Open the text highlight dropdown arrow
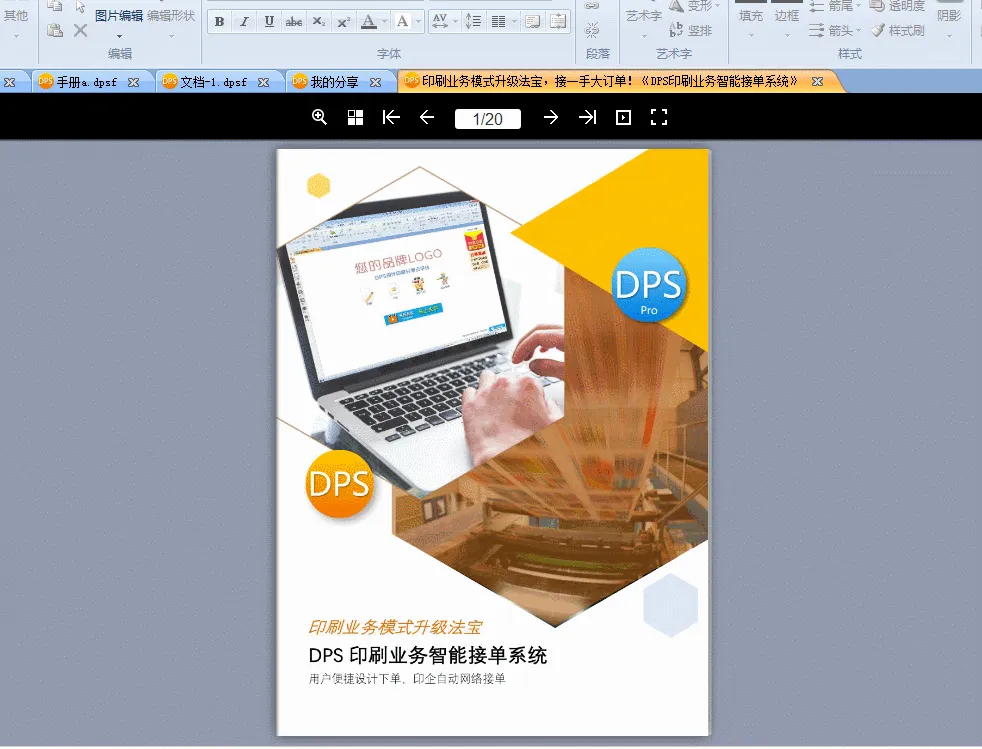 click(x=418, y=22)
